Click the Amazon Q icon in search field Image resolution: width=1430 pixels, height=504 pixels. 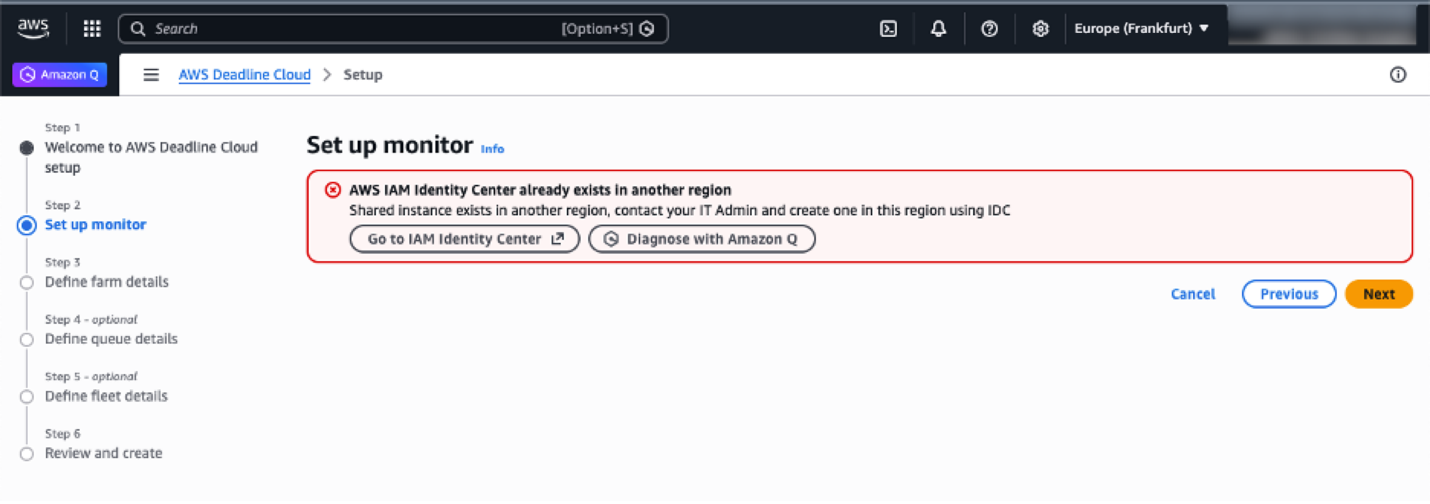point(647,29)
